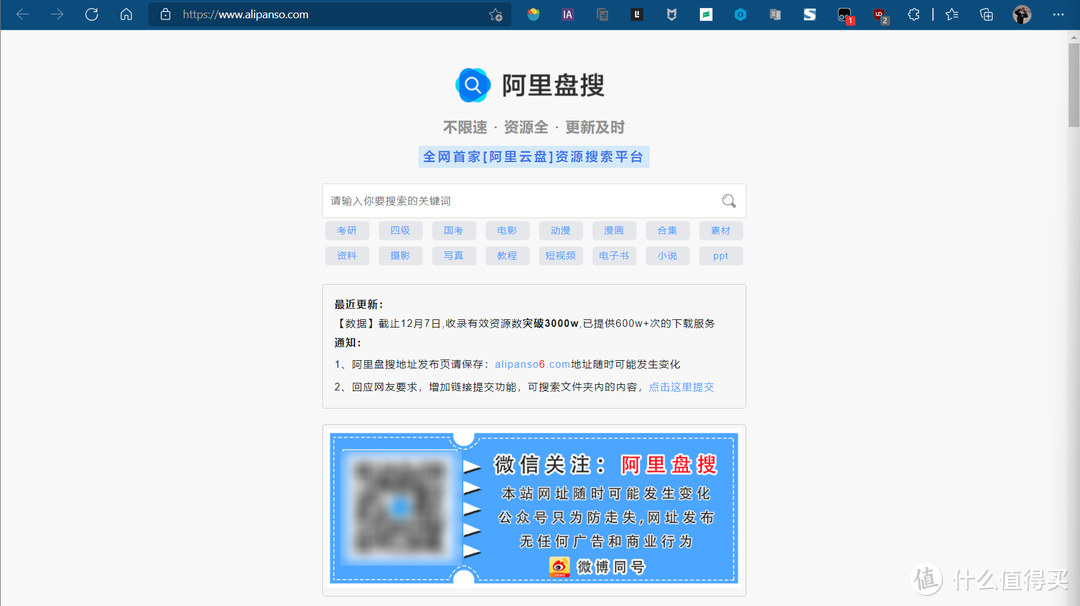The height and width of the screenshot is (606, 1080).
Task: Click 全网首家[阿里云盘]资源搜索平台 banner text
Action: (533, 157)
